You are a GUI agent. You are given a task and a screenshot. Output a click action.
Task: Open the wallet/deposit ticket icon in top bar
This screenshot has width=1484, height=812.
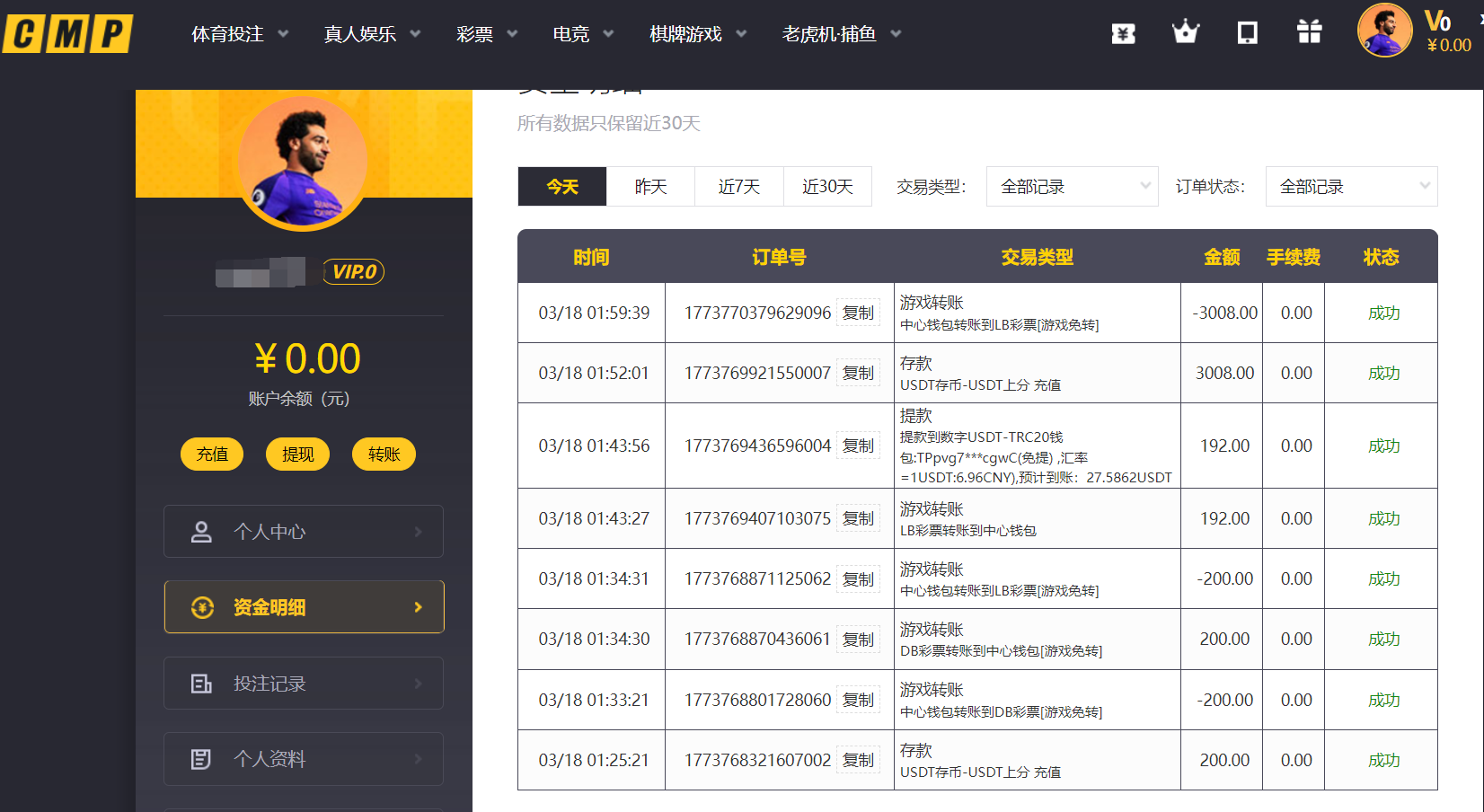(x=1123, y=32)
